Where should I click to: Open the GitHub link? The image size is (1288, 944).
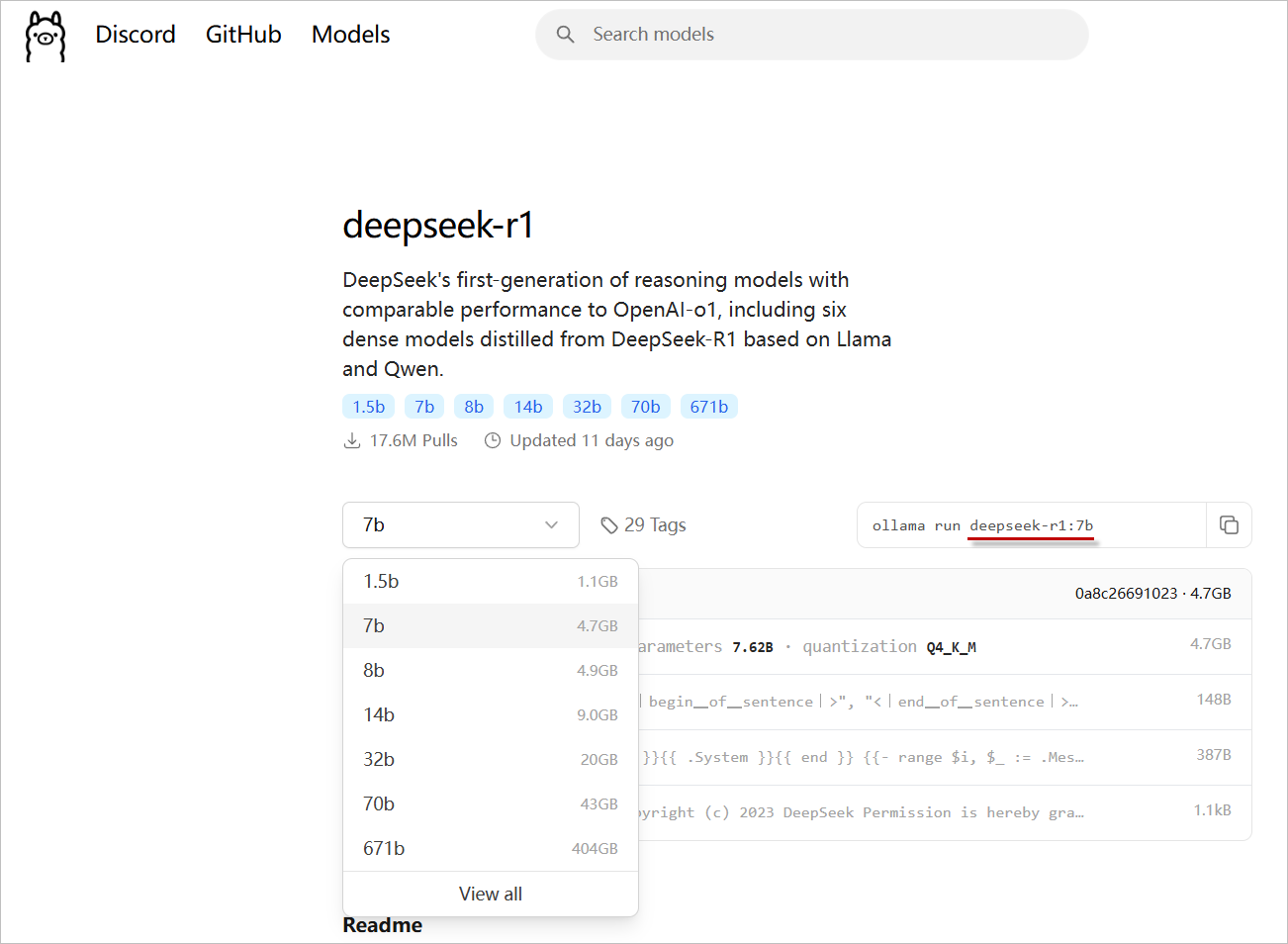tap(243, 34)
